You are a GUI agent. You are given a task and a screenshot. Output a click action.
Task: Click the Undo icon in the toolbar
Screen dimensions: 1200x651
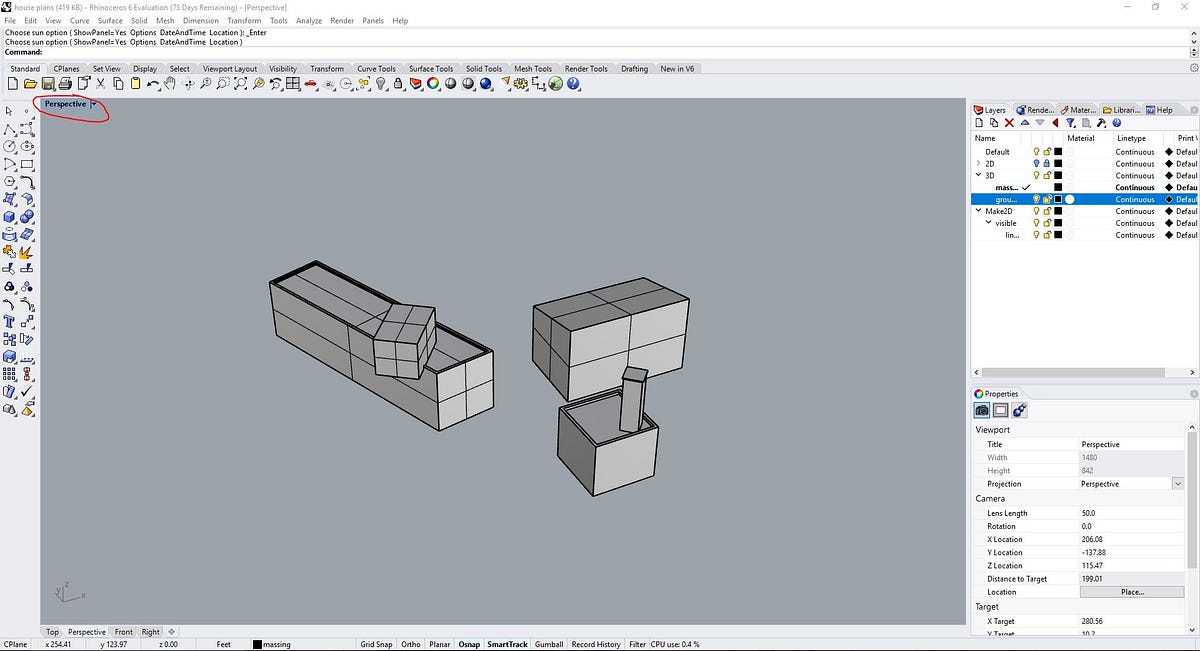pos(152,84)
